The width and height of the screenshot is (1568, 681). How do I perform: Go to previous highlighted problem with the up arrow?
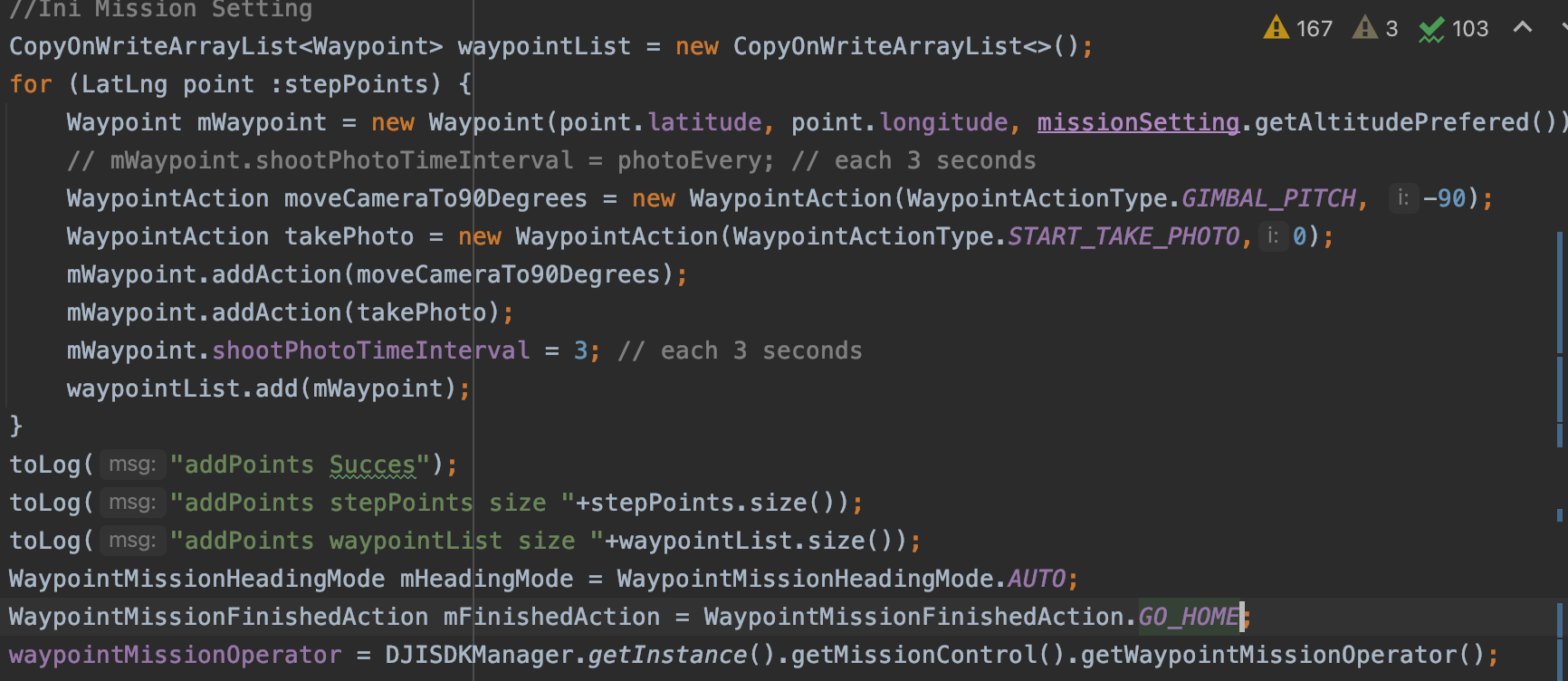[1523, 27]
